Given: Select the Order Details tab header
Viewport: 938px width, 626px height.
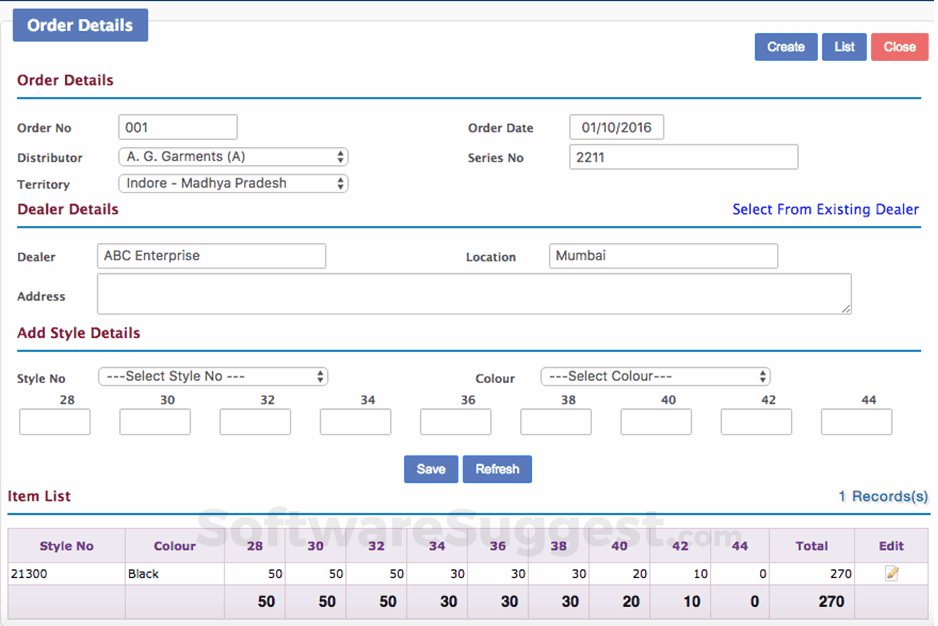Looking at the screenshot, I should pyautogui.click(x=80, y=26).
